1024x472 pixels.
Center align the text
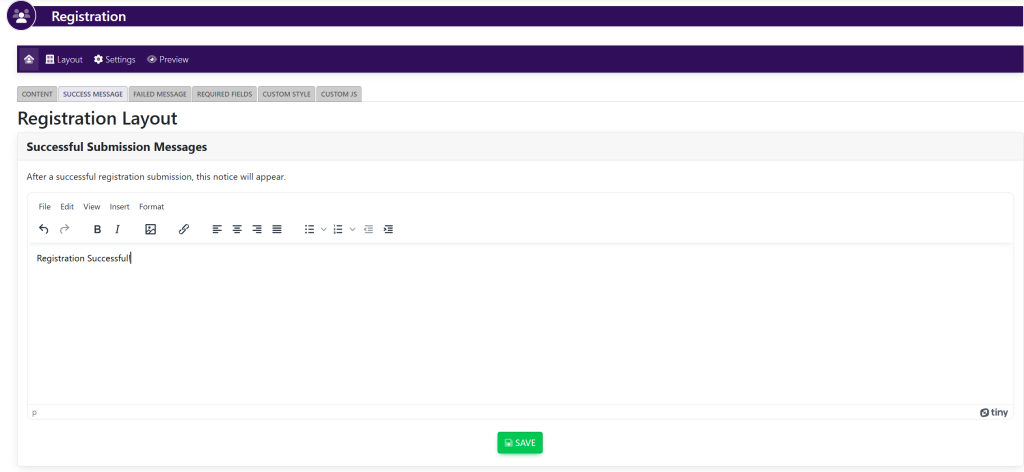tap(237, 229)
